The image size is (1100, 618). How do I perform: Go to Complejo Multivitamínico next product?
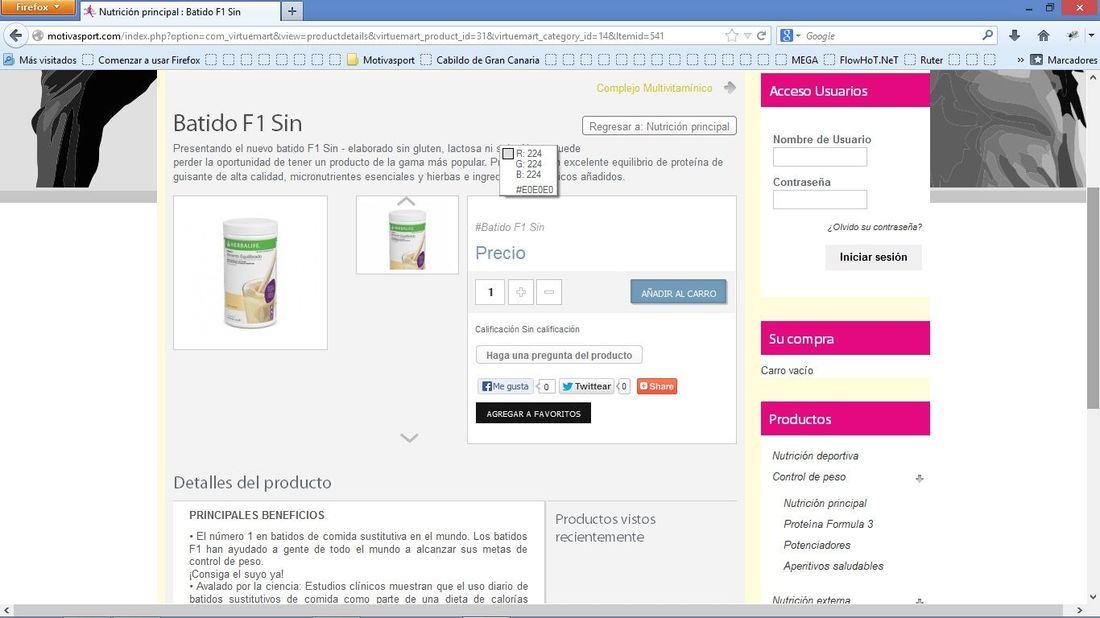pos(654,88)
